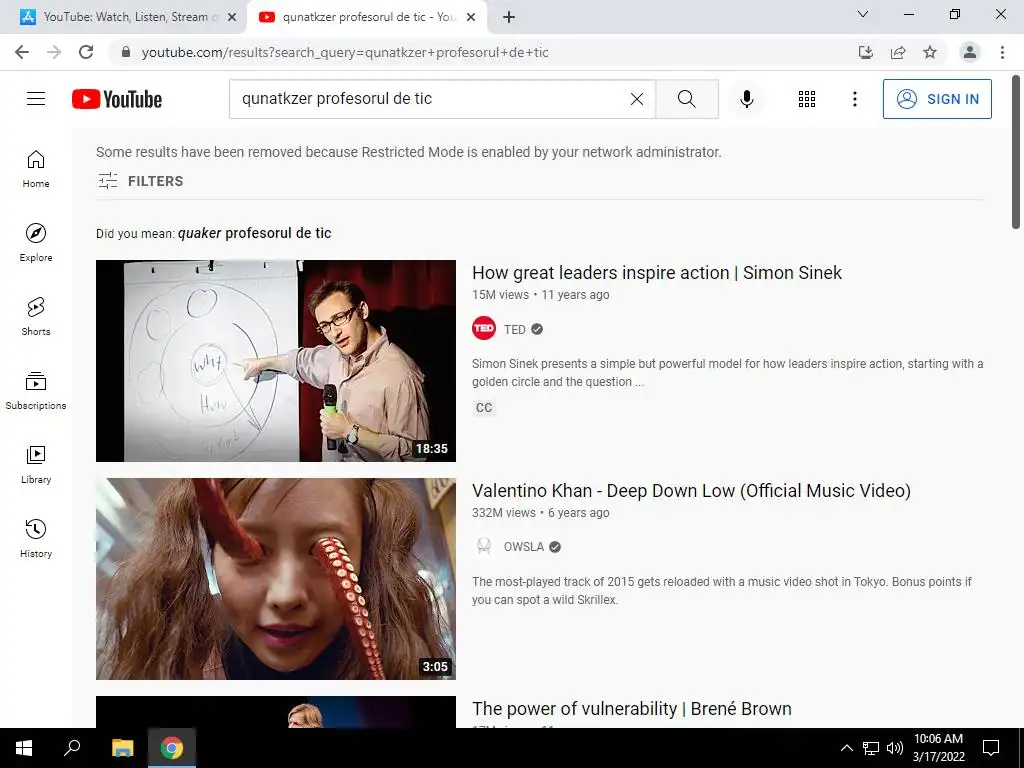Open How great leaders inspire action title

pos(657,272)
